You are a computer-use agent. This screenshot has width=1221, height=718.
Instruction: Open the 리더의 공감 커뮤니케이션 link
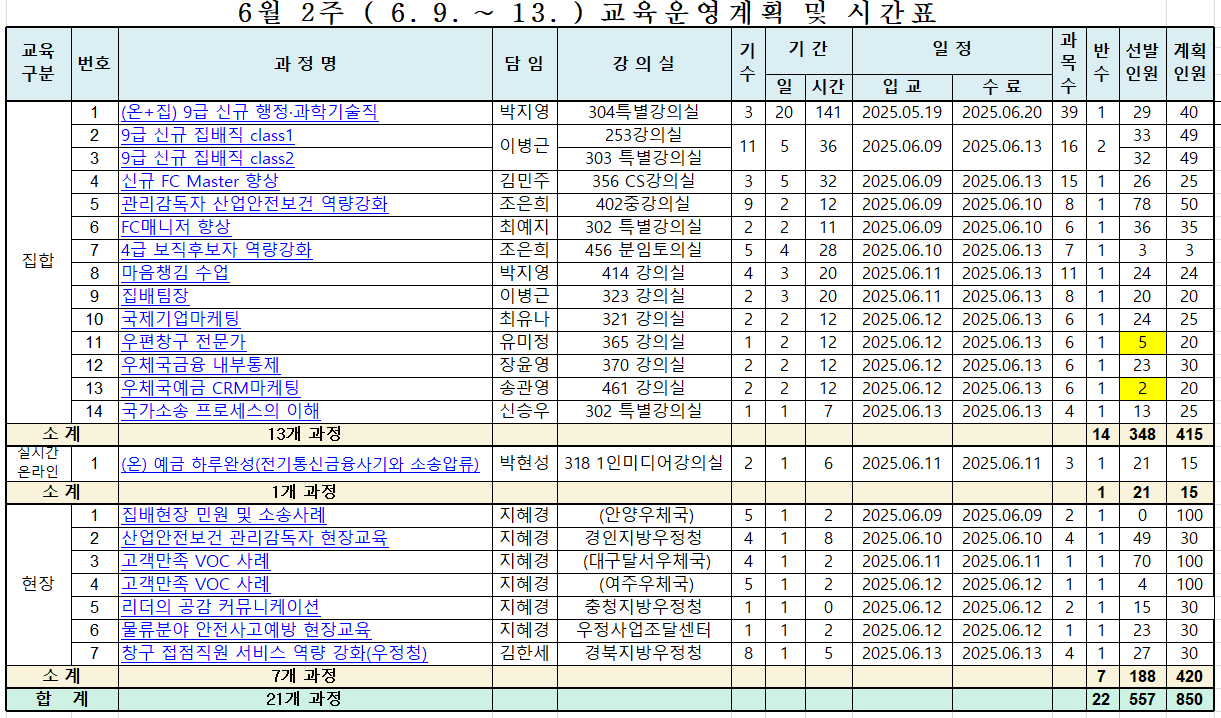pyautogui.click(x=220, y=607)
